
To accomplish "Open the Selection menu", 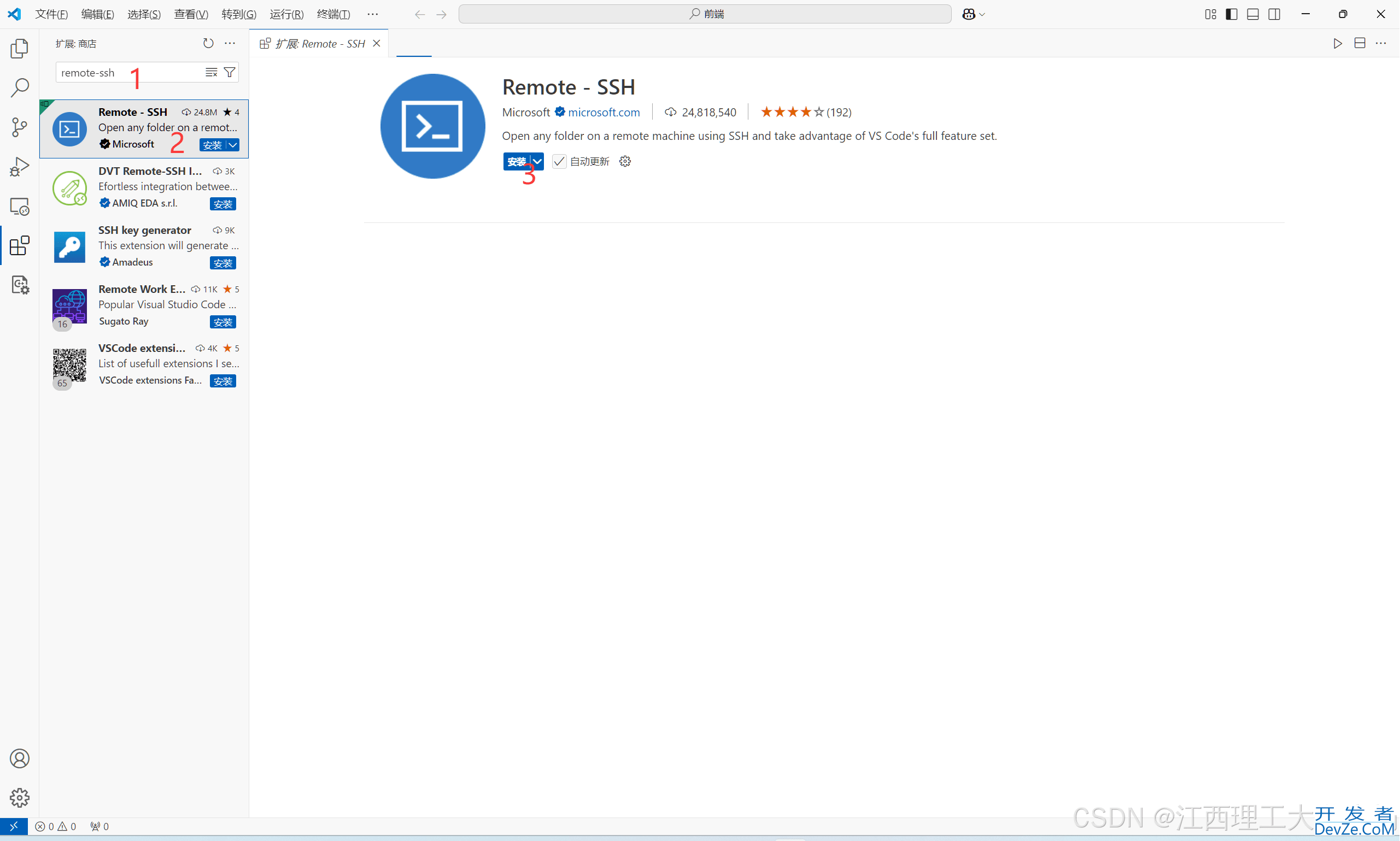I will click(144, 14).
